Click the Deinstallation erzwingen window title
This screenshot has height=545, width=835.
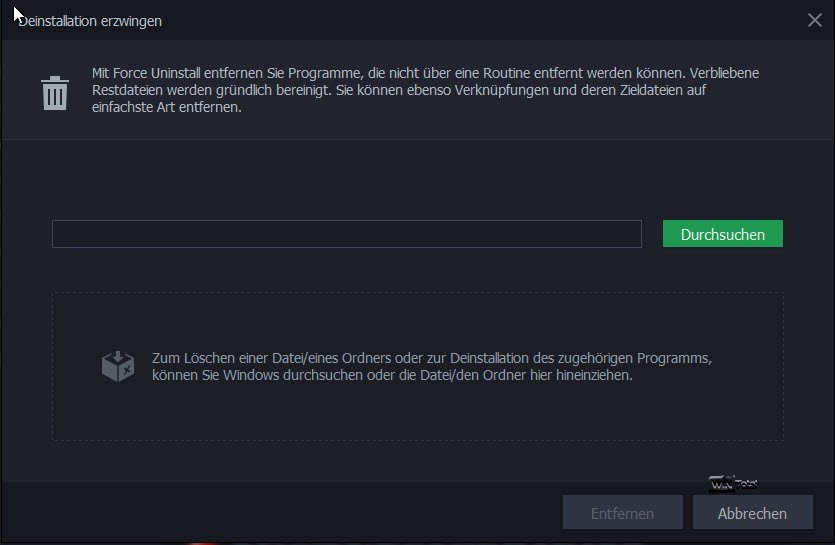pos(90,20)
